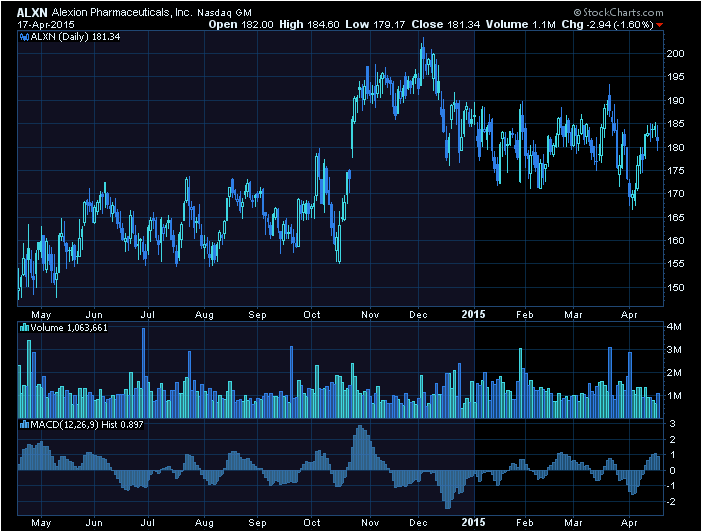The height and width of the screenshot is (532, 702).
Task: Click the 1M volume axis label
Action: click(x=674, y=396)
